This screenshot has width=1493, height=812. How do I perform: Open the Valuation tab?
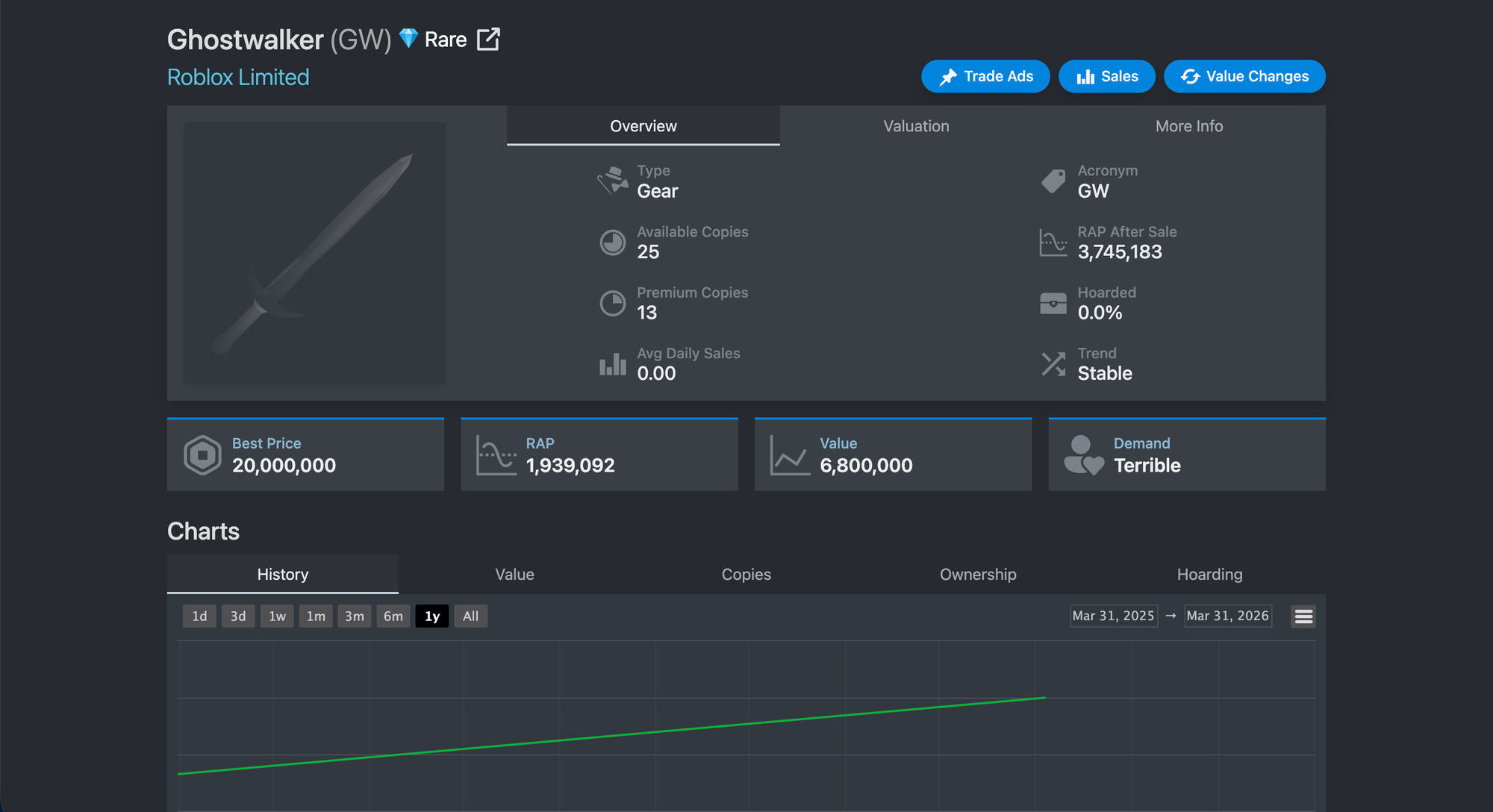pyautogui.click(x=916, y=126)
